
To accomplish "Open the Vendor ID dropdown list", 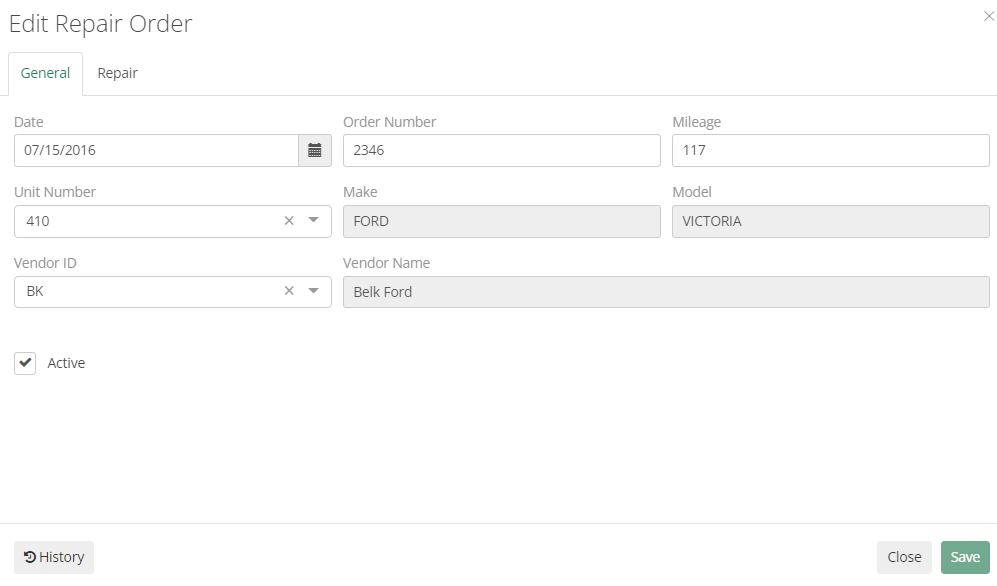I will (315, 291).
